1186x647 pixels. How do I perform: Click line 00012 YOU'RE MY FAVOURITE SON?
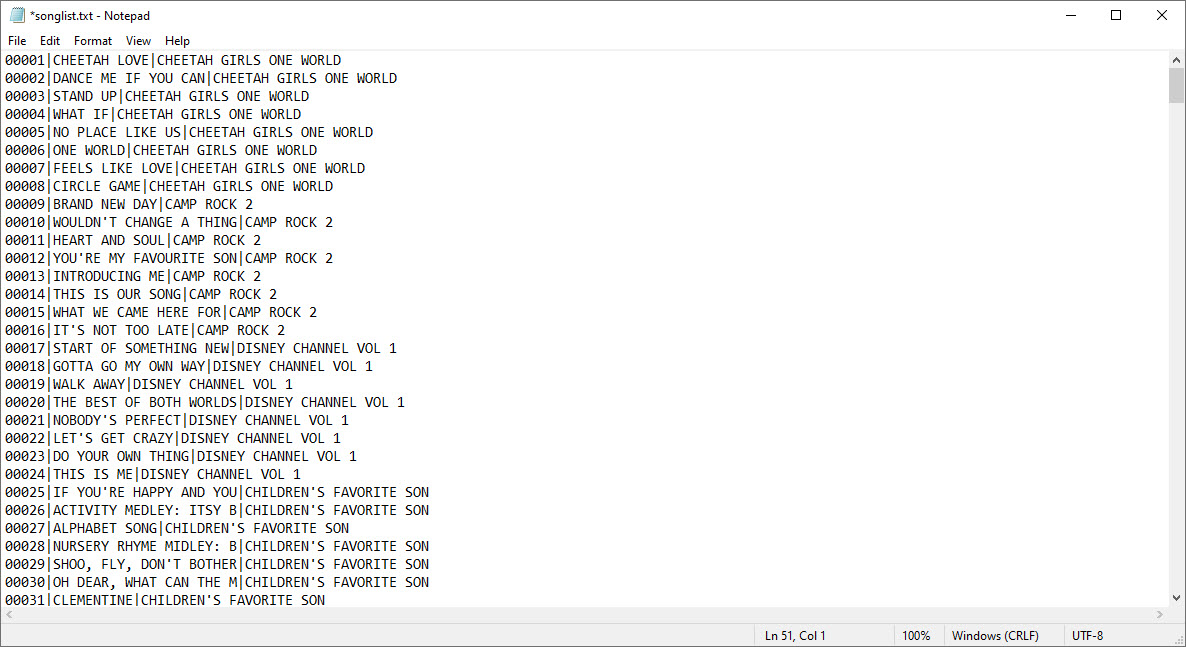(x=169, y=258)
